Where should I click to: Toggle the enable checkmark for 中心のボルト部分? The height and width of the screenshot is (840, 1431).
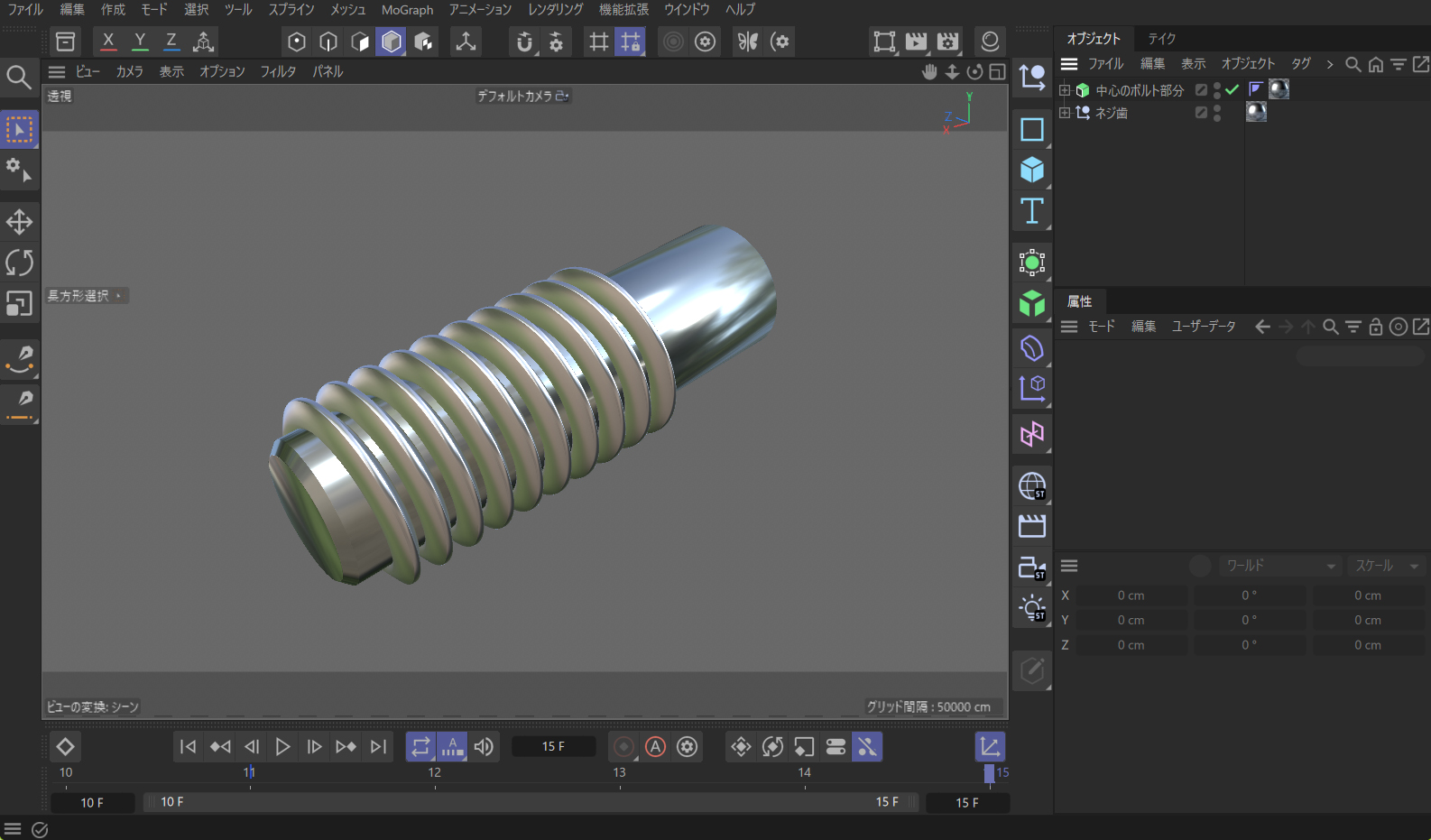pos(1232,89)
